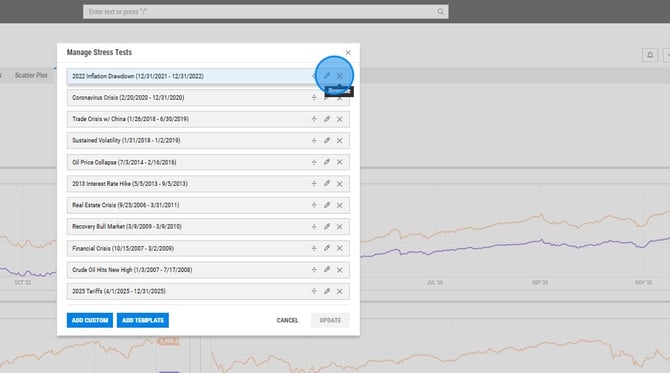Image resolution: width=670 pixels, height=373 pixels.
Task: Grab move handle of Trade Crisis w/ China
Action: tap(314, 119)
